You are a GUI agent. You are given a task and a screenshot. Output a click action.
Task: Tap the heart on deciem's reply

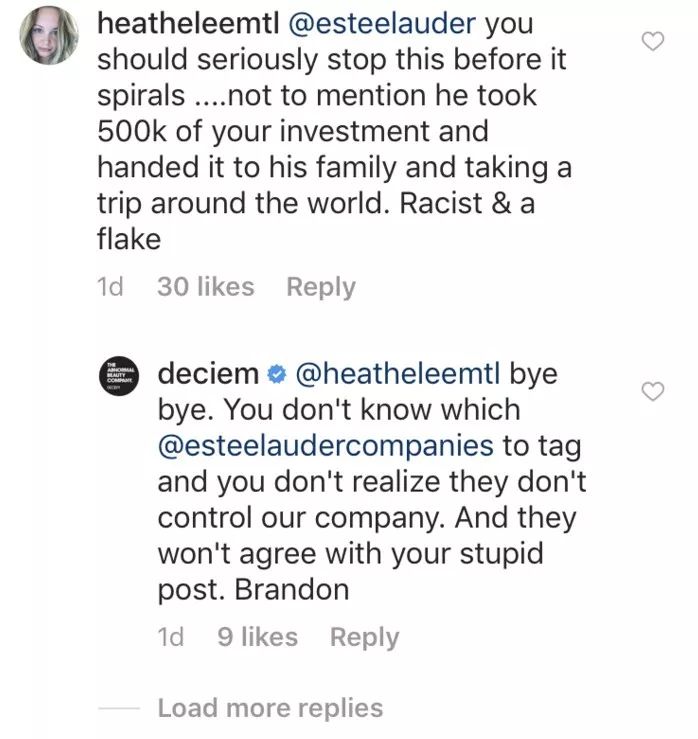tap(652, 392)
